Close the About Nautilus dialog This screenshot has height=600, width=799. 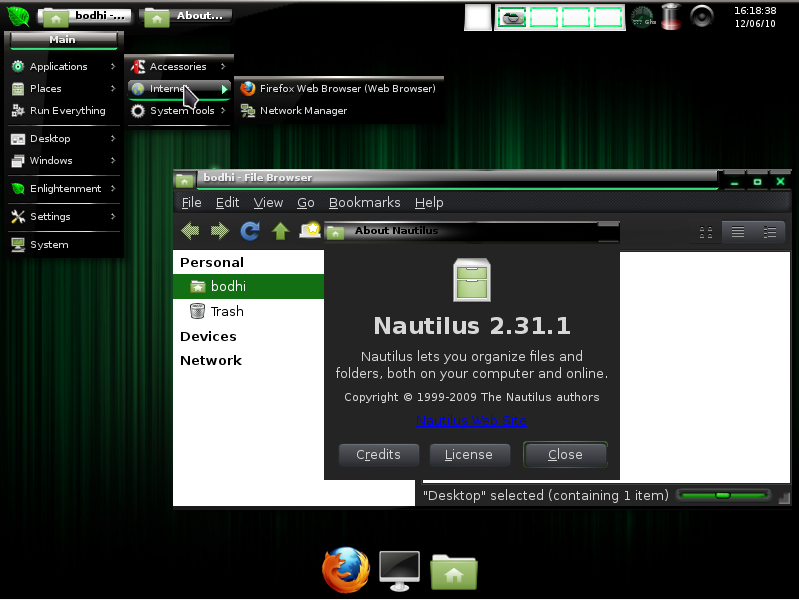[x=565, y=454]
